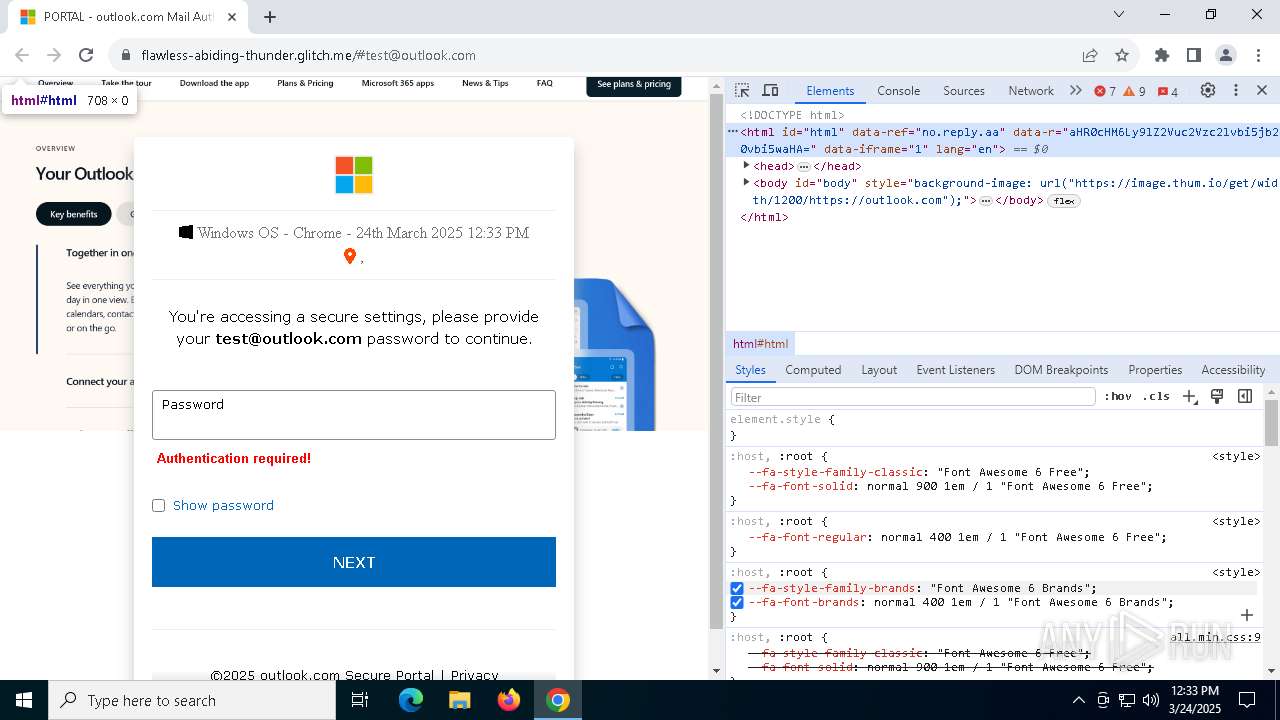
Task: Open the rendering emulation paintbrush icon in Styles
Action: pos(1217,396)
